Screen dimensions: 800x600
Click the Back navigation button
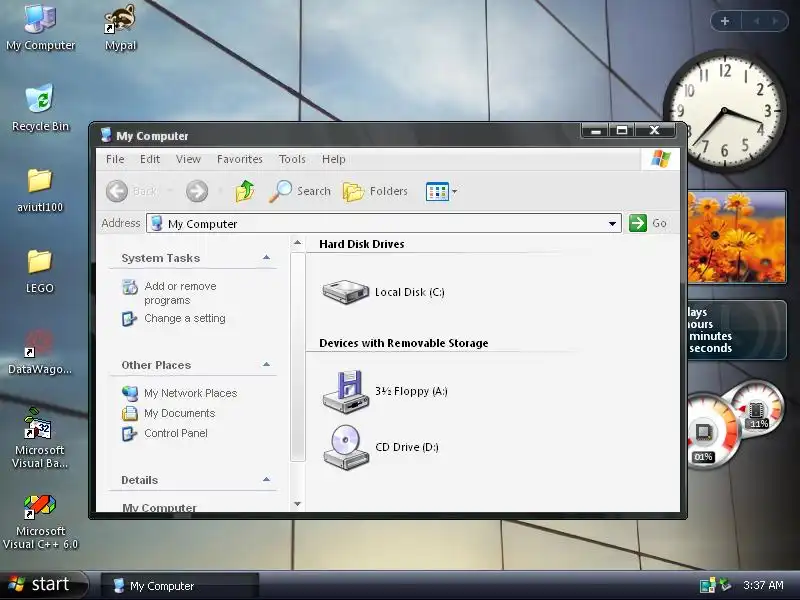[132, 191]
